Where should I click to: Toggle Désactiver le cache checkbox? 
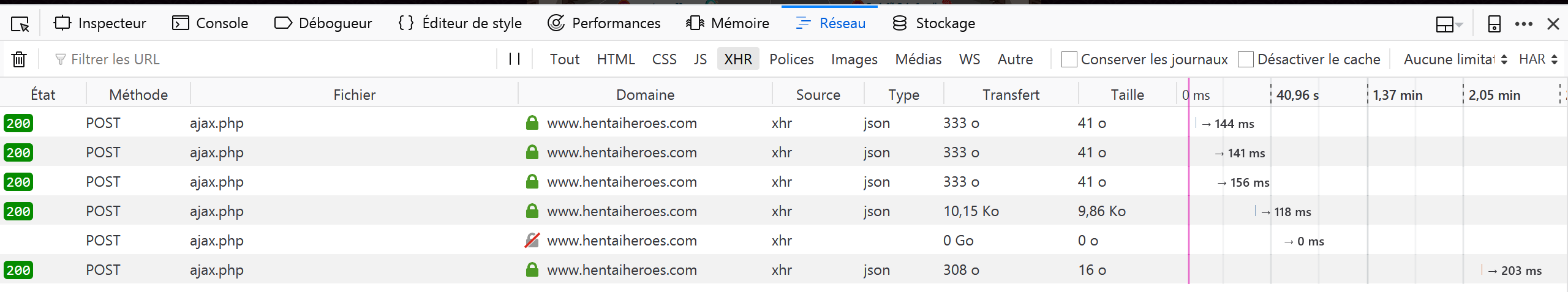point(1245,59)
